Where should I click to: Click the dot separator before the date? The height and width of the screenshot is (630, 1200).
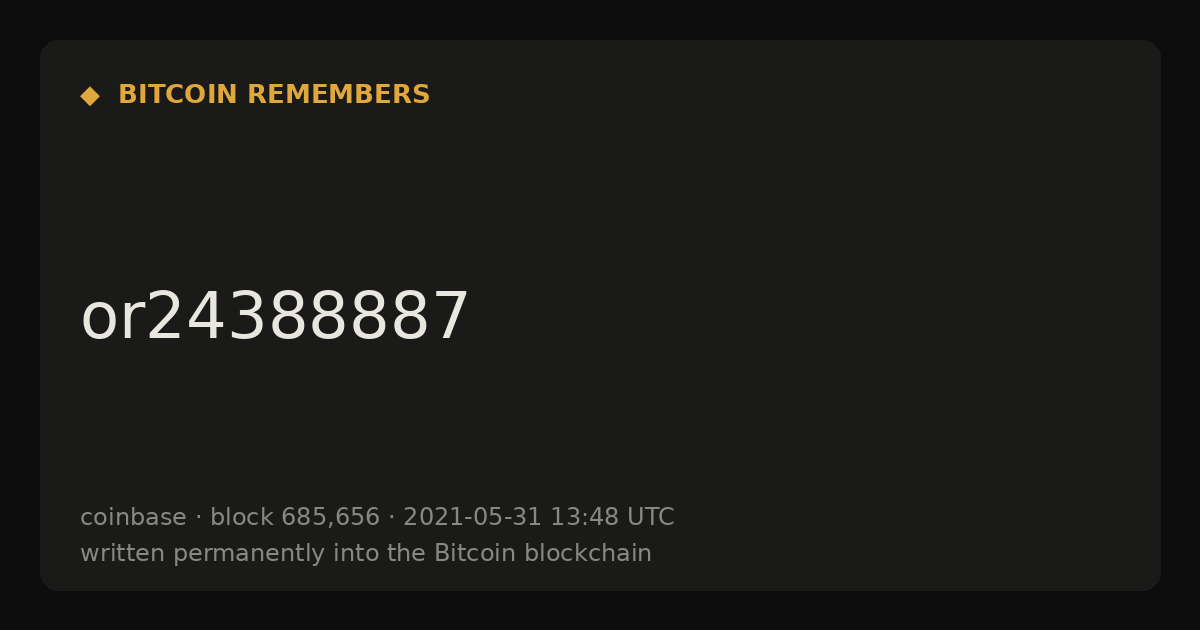391,518
